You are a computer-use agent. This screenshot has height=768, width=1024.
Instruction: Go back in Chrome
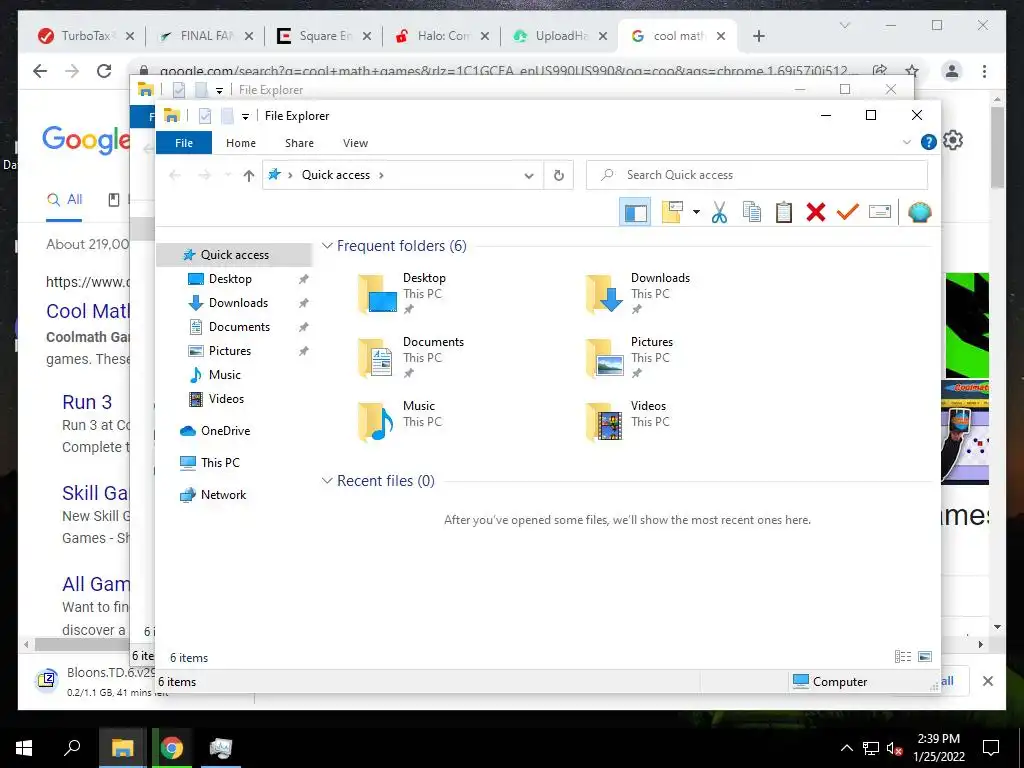40,71
